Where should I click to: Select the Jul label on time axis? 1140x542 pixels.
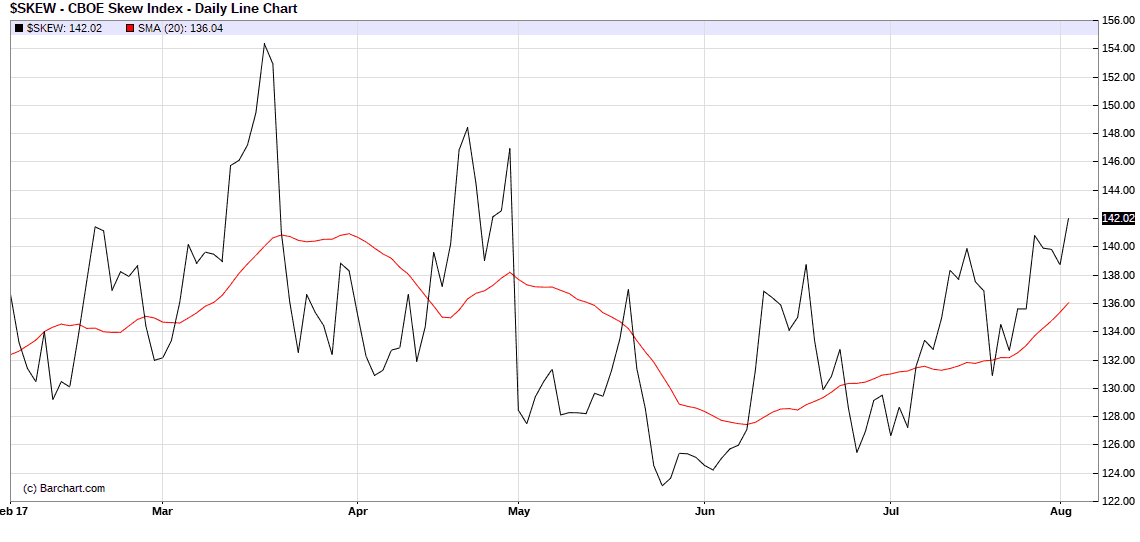(x=890, y=512)
